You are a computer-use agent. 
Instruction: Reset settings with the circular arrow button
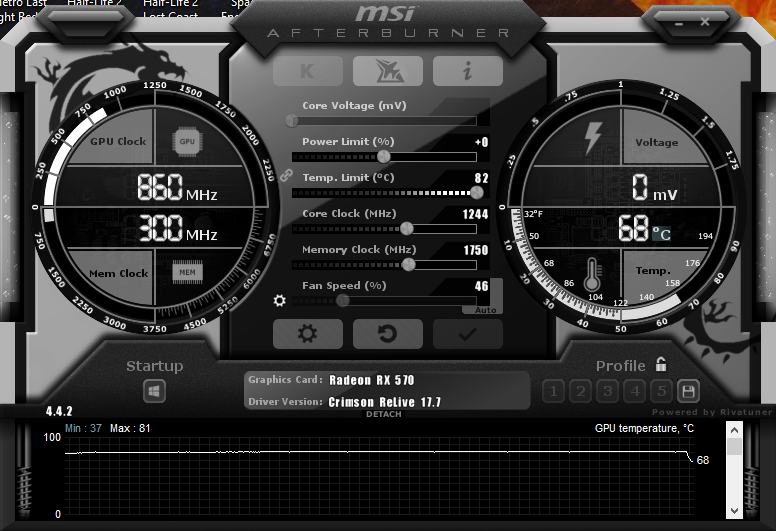point(387,334)
